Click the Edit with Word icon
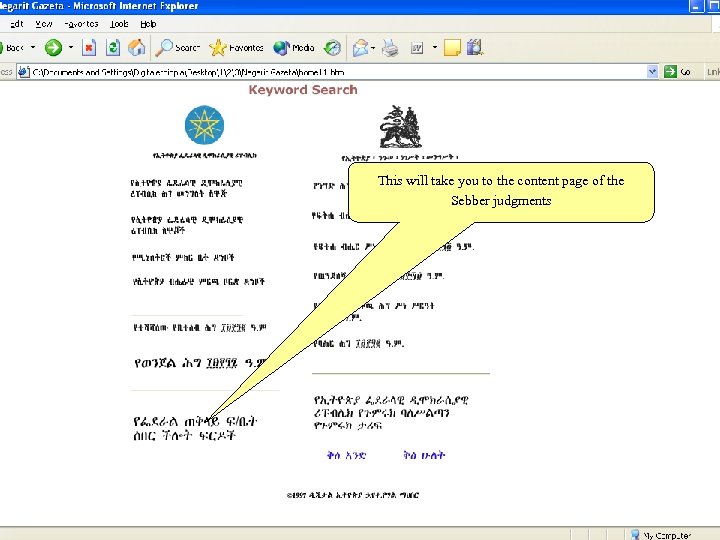Viewport: 720px width, 540px height. pos(417,48)
